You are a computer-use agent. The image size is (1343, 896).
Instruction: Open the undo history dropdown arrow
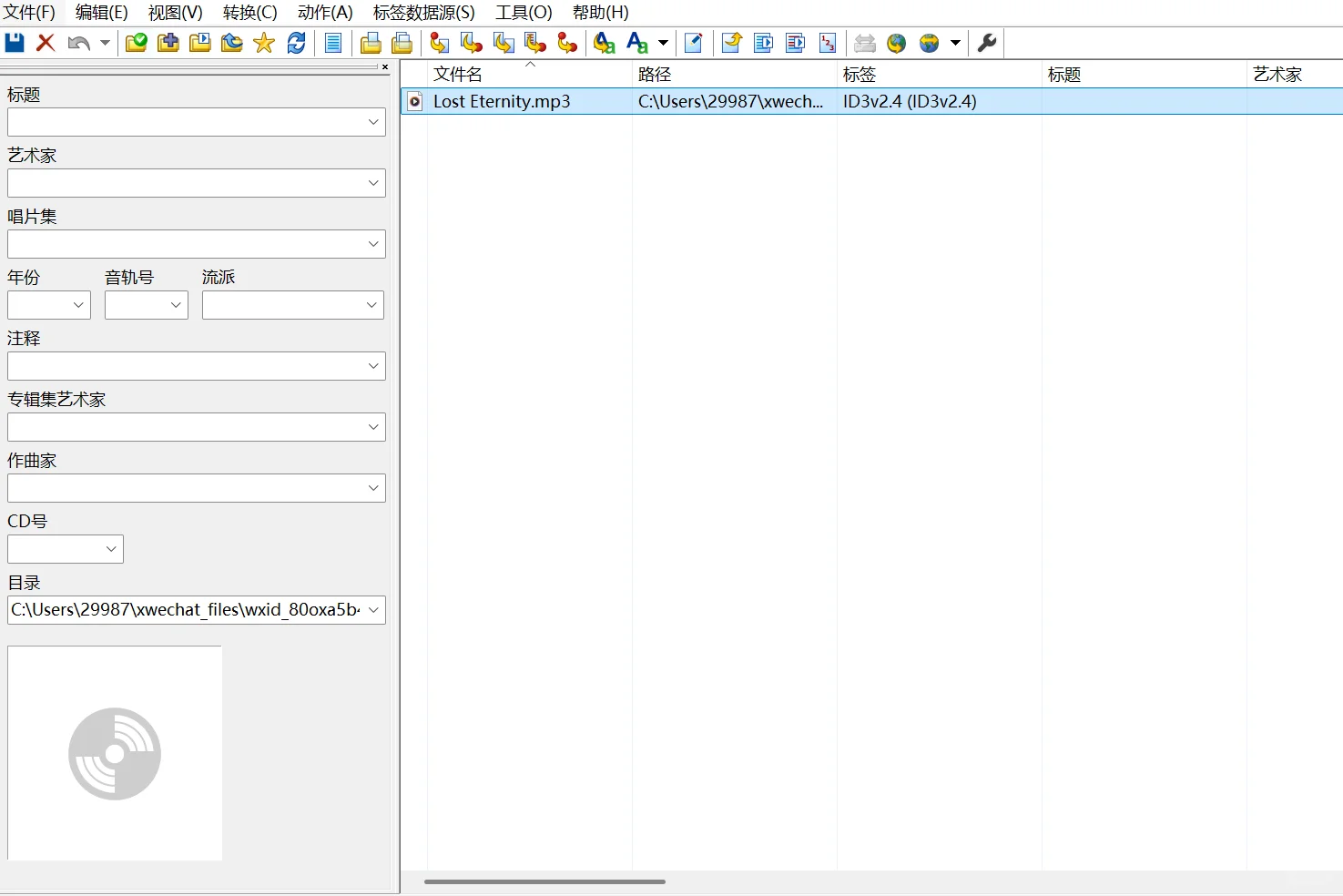105,43
